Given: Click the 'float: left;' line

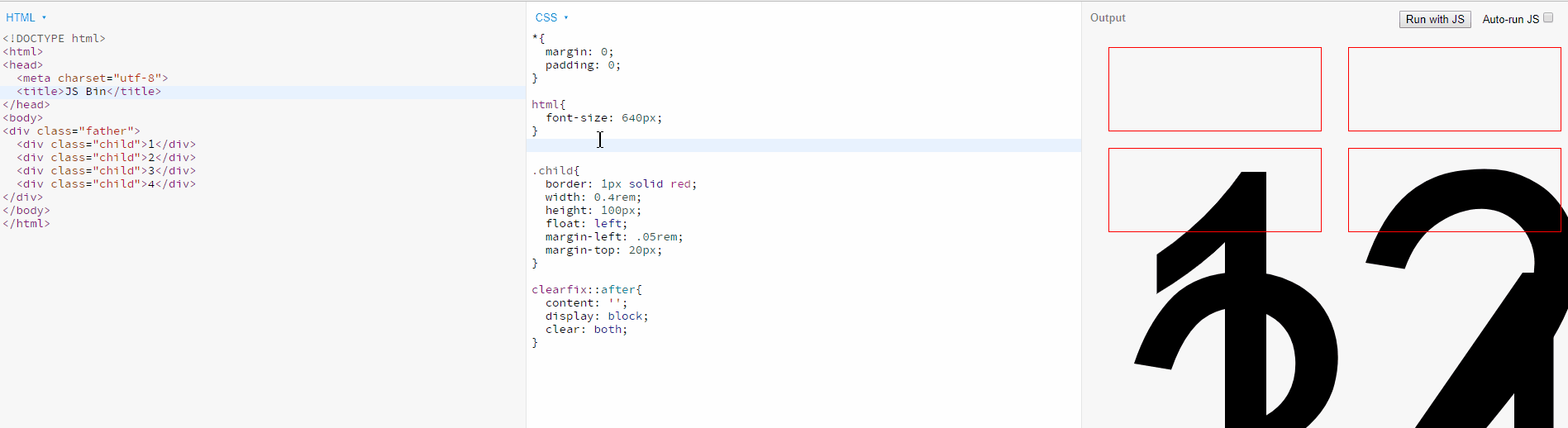Looking at the screenshot, I should click(x=586, y=223).
